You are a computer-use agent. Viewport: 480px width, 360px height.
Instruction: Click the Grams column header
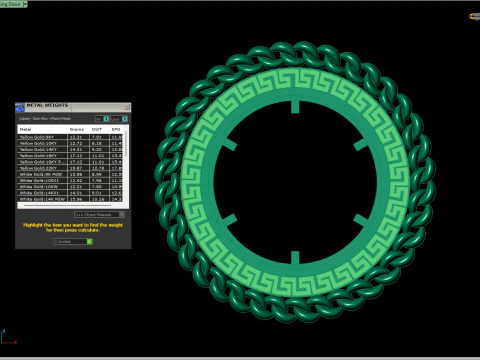click(x=77, y=129)
